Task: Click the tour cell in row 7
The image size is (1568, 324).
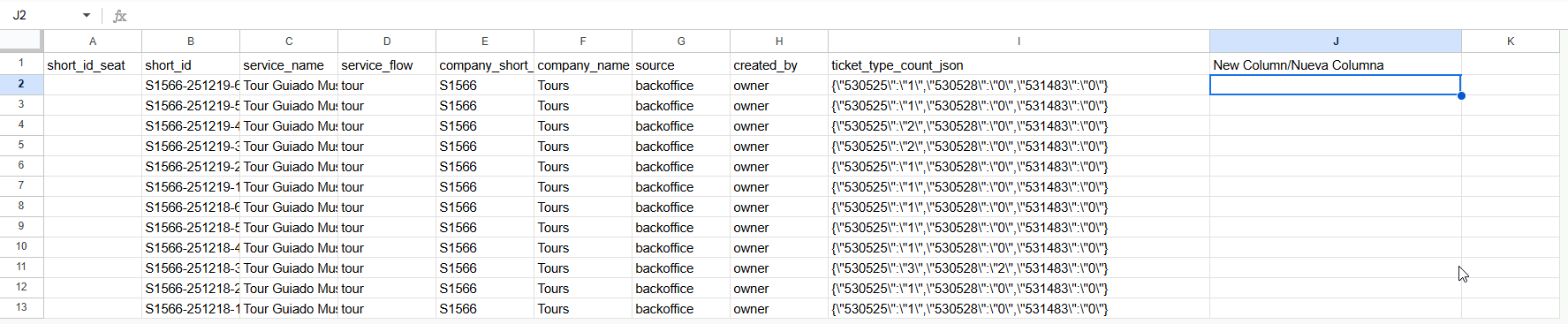Action: 387,186
